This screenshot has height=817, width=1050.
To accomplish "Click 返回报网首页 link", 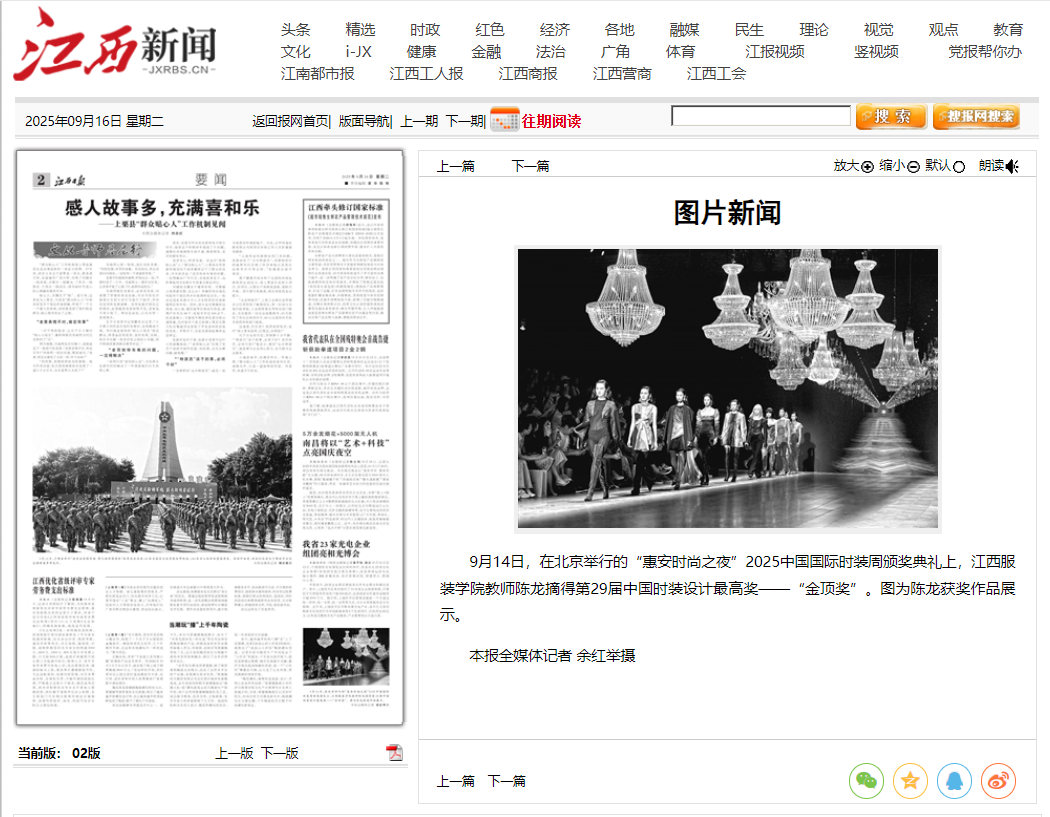I will pos(289,121).
